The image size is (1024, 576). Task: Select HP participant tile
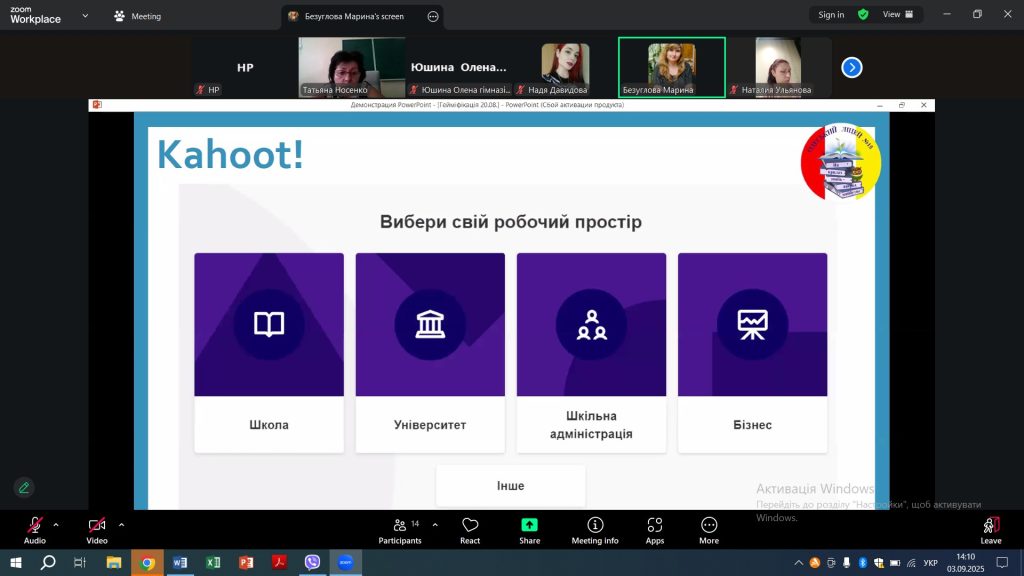click(x=245, y=67)
